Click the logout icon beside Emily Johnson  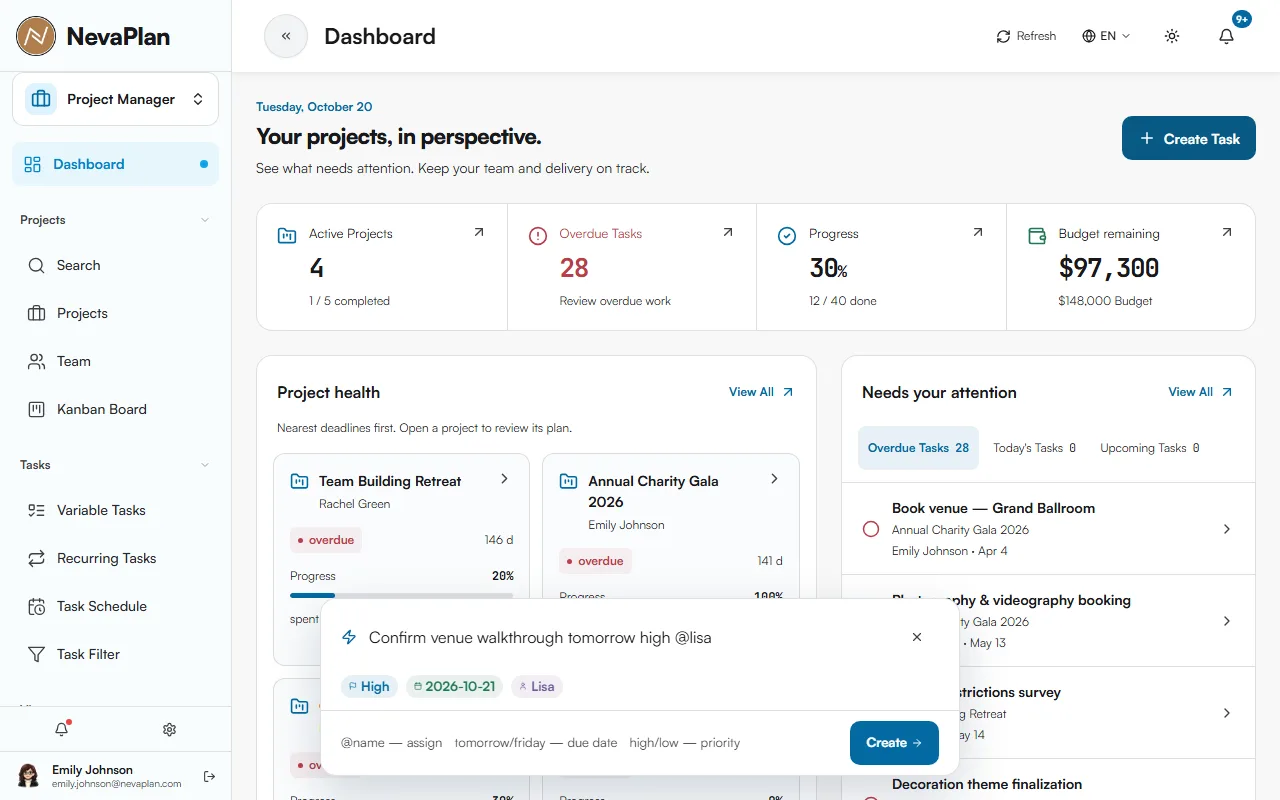(209, 776)
